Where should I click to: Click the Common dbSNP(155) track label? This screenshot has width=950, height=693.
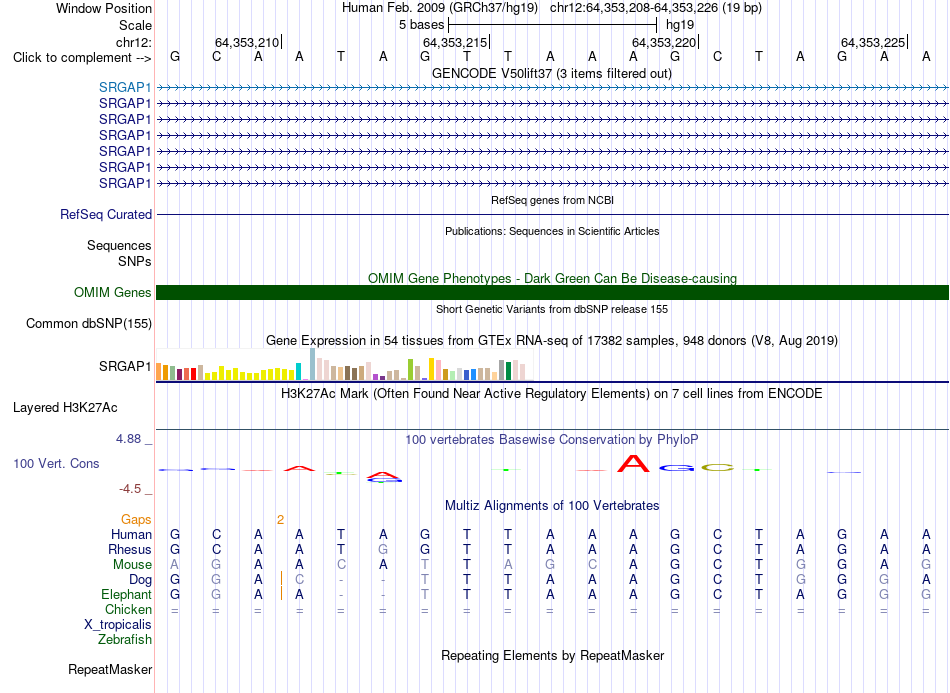pos(89,323)
